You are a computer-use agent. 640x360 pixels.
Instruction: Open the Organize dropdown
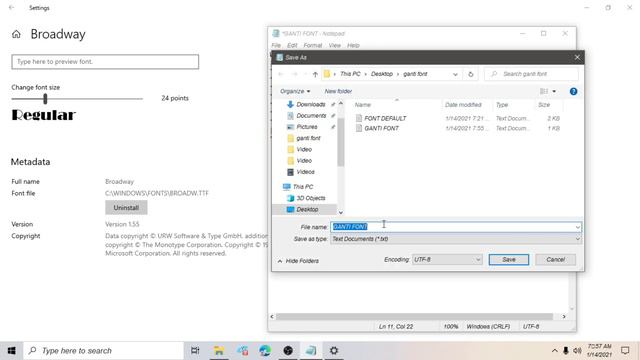click(x=295, y=91)
